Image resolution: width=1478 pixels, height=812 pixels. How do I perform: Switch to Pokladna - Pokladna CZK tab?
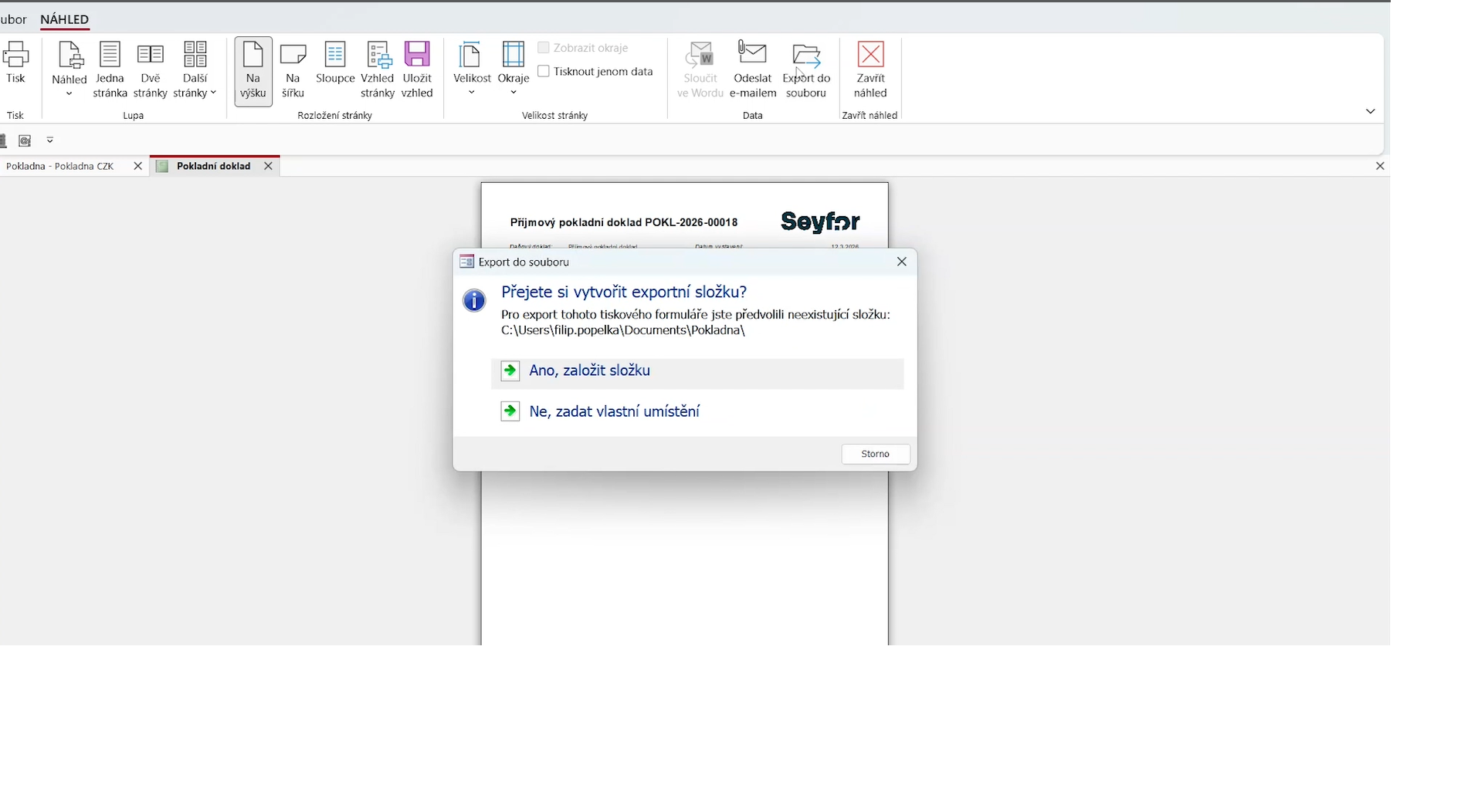pos(60,166)
